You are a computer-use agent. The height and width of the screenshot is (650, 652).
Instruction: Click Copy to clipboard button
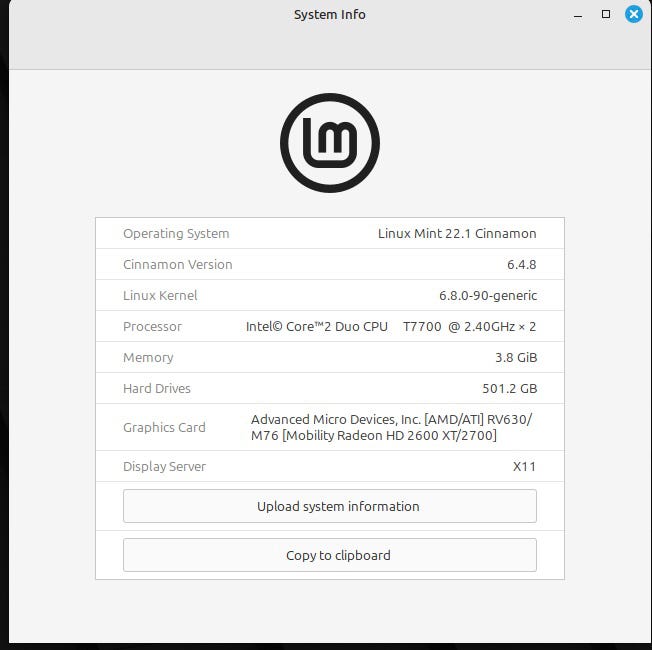pos(330,555)
